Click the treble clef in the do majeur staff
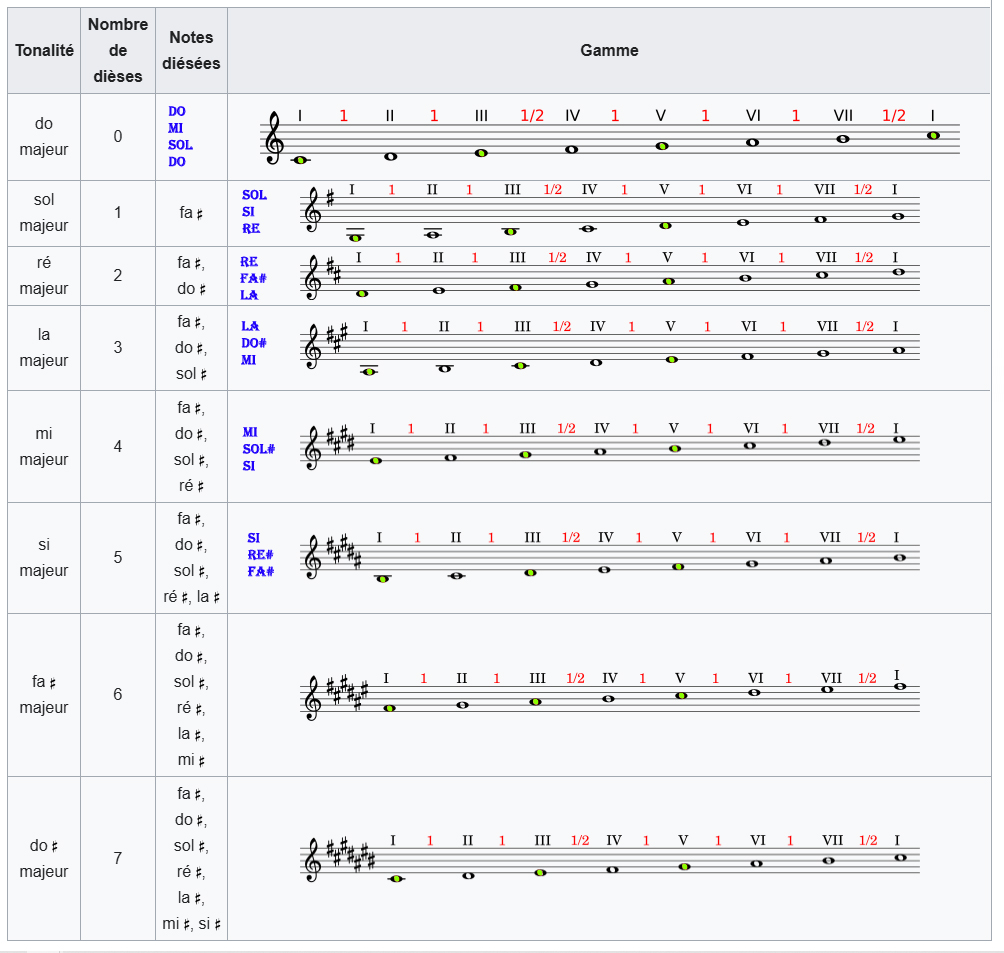The width and height of the screenshot is (1004, 953). coord(274,139)
